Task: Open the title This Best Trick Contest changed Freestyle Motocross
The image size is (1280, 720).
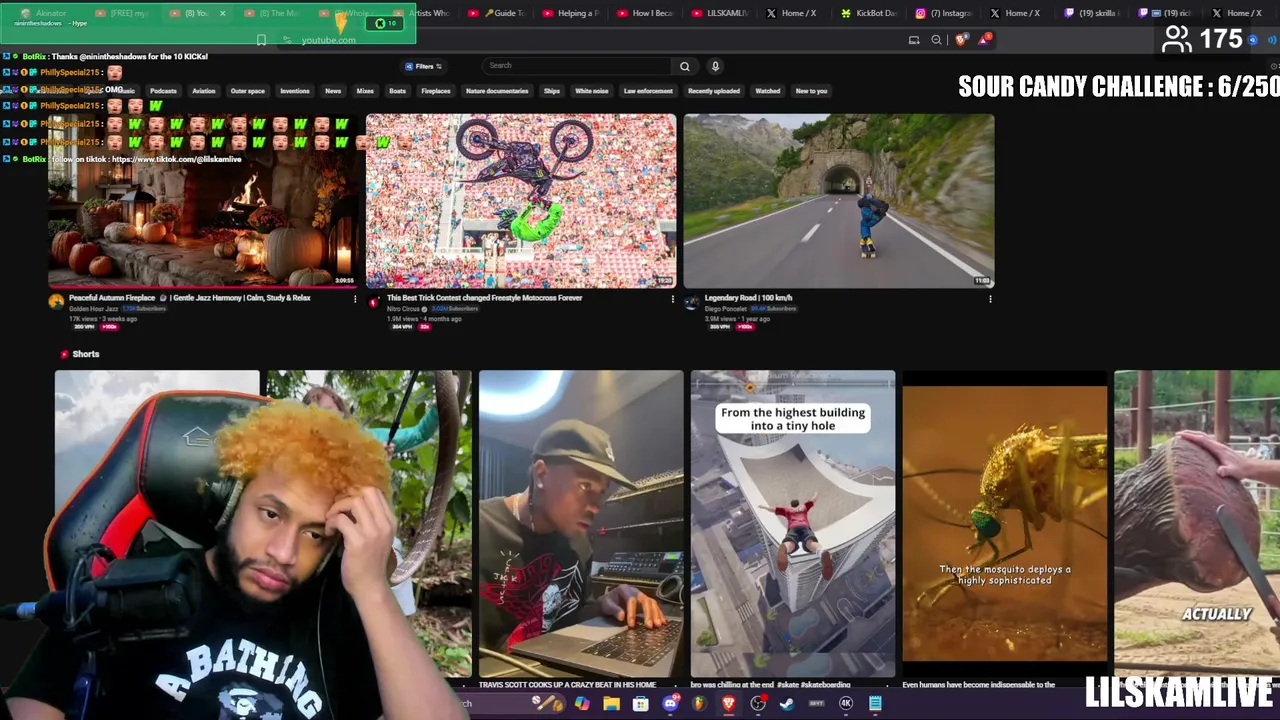Action: pos(484,298)
